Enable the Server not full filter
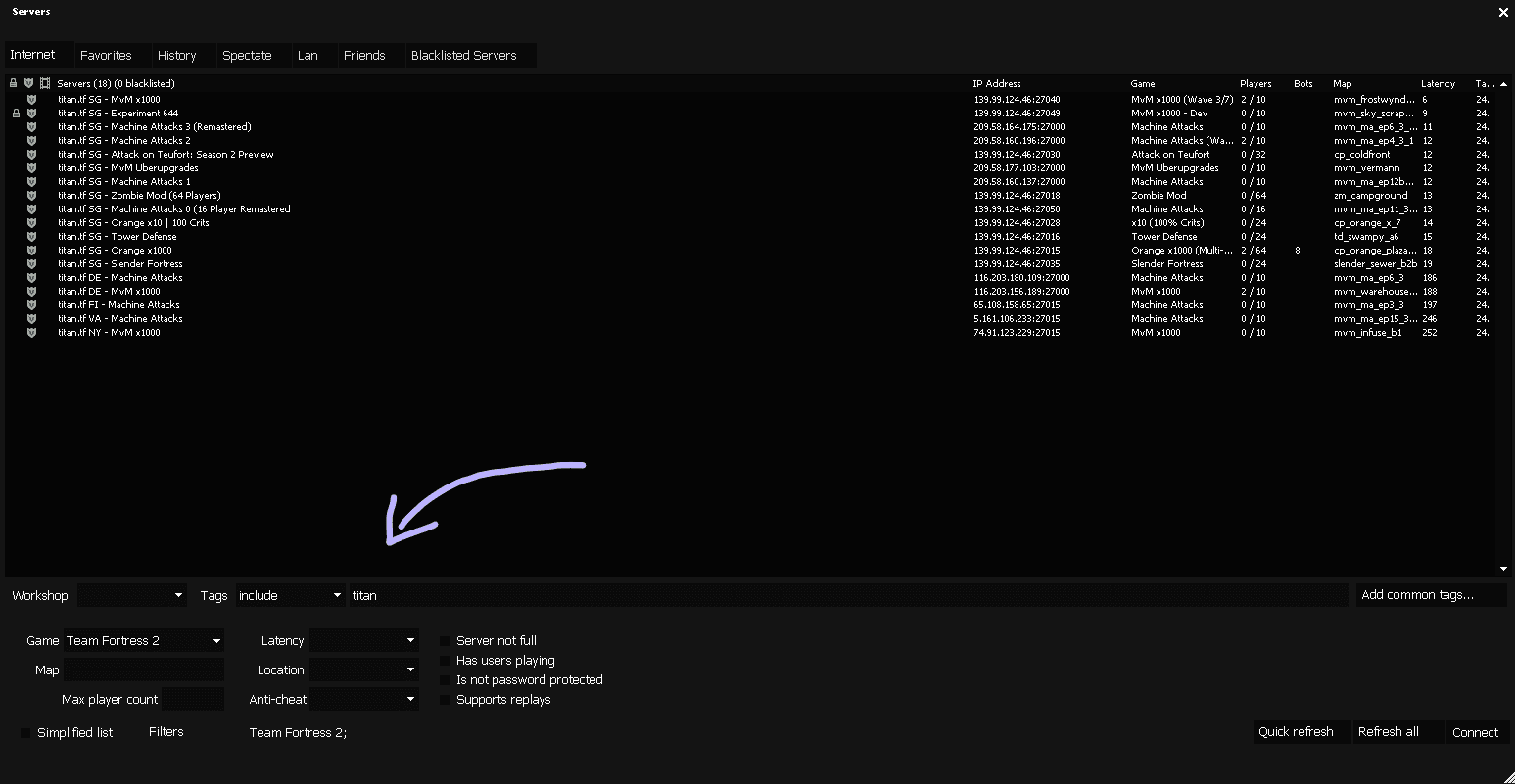 coord(445,641)
